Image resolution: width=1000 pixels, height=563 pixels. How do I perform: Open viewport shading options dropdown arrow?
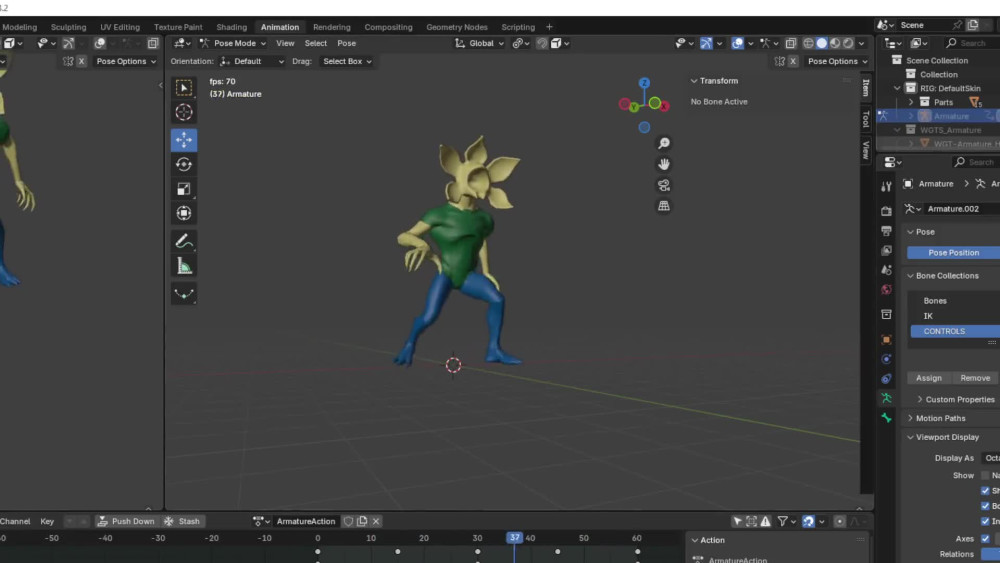(x=862, y=43)
